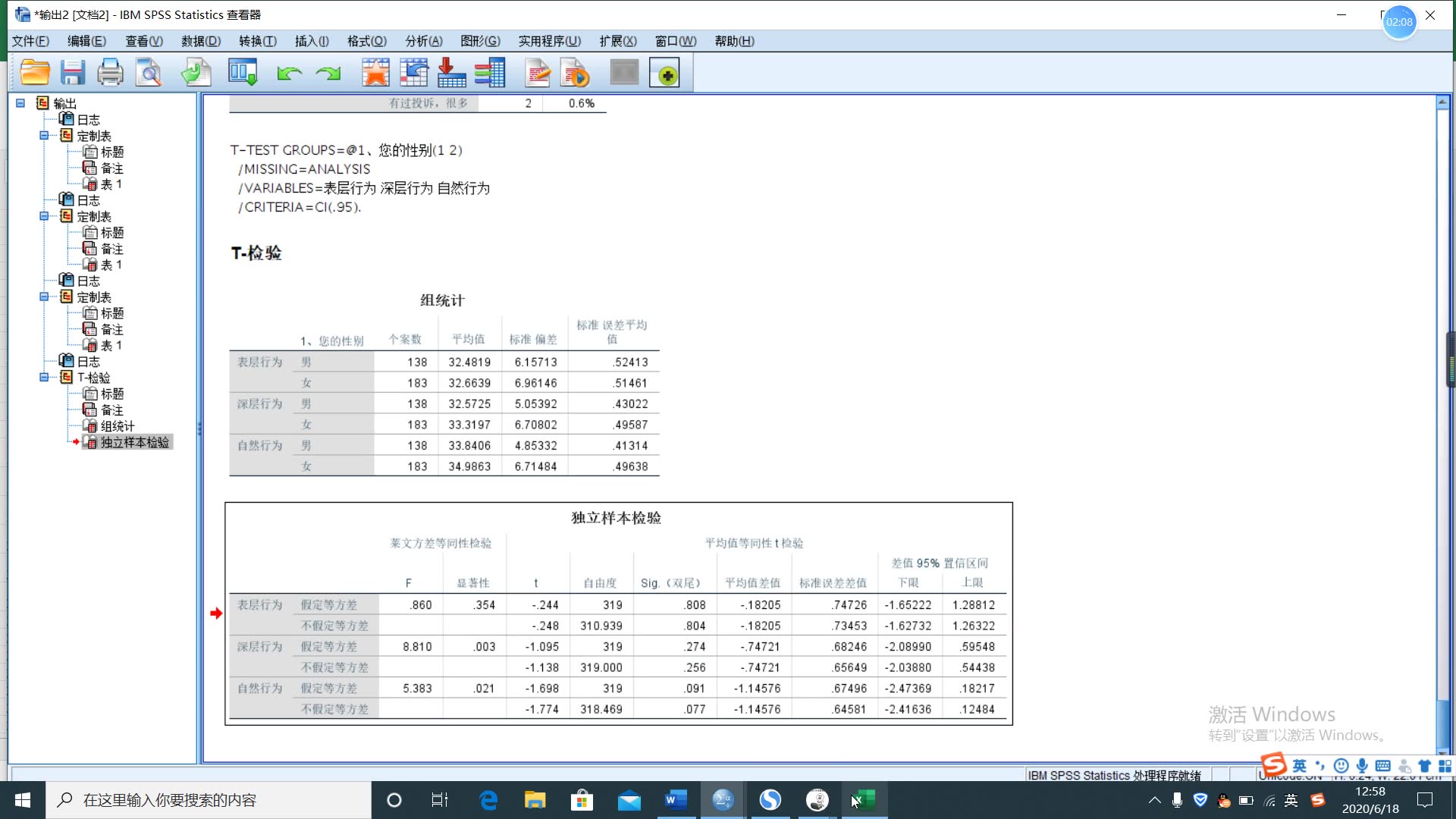Screen dimensions: 1456x819
Task: Click the Save floppy disk icon
Action: pyautogui.click(x=73, y=74)
